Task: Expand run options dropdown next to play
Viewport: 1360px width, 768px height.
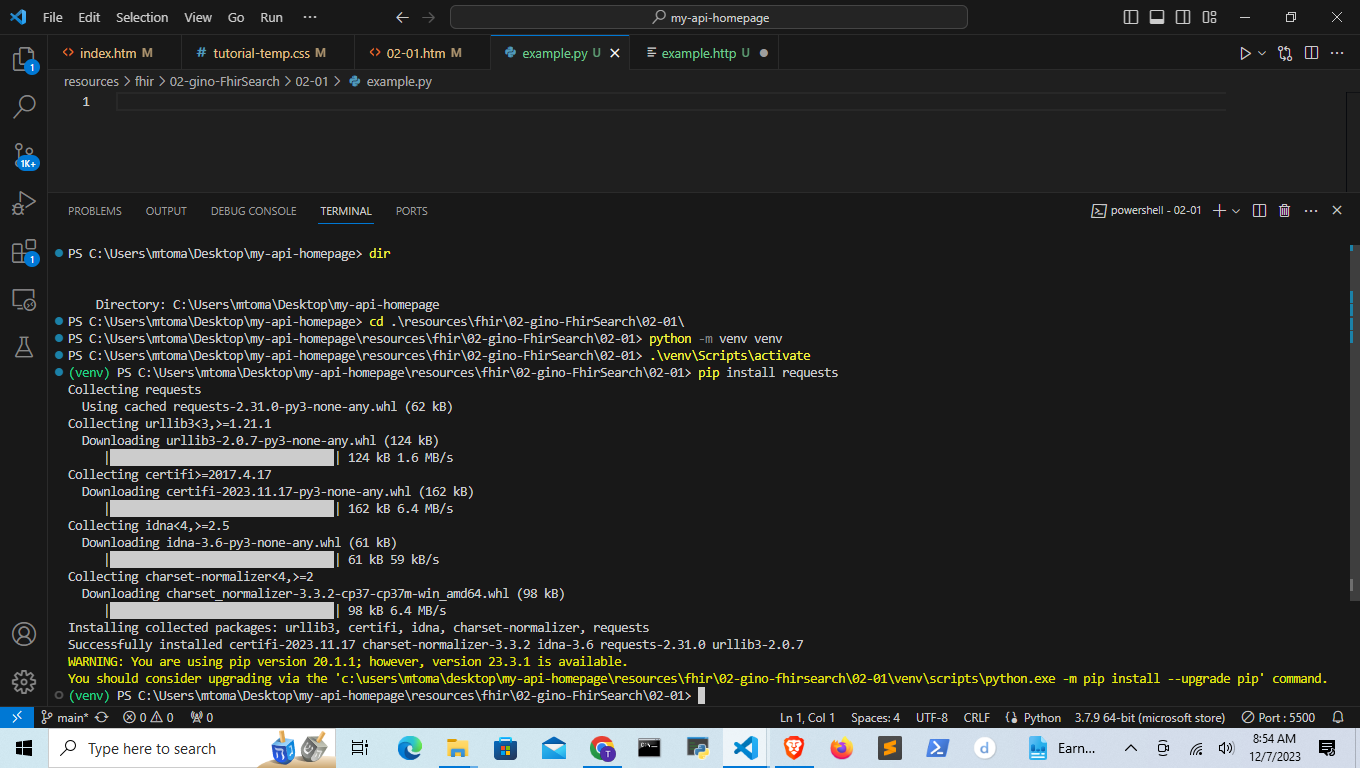Action: coord(1262,53)
